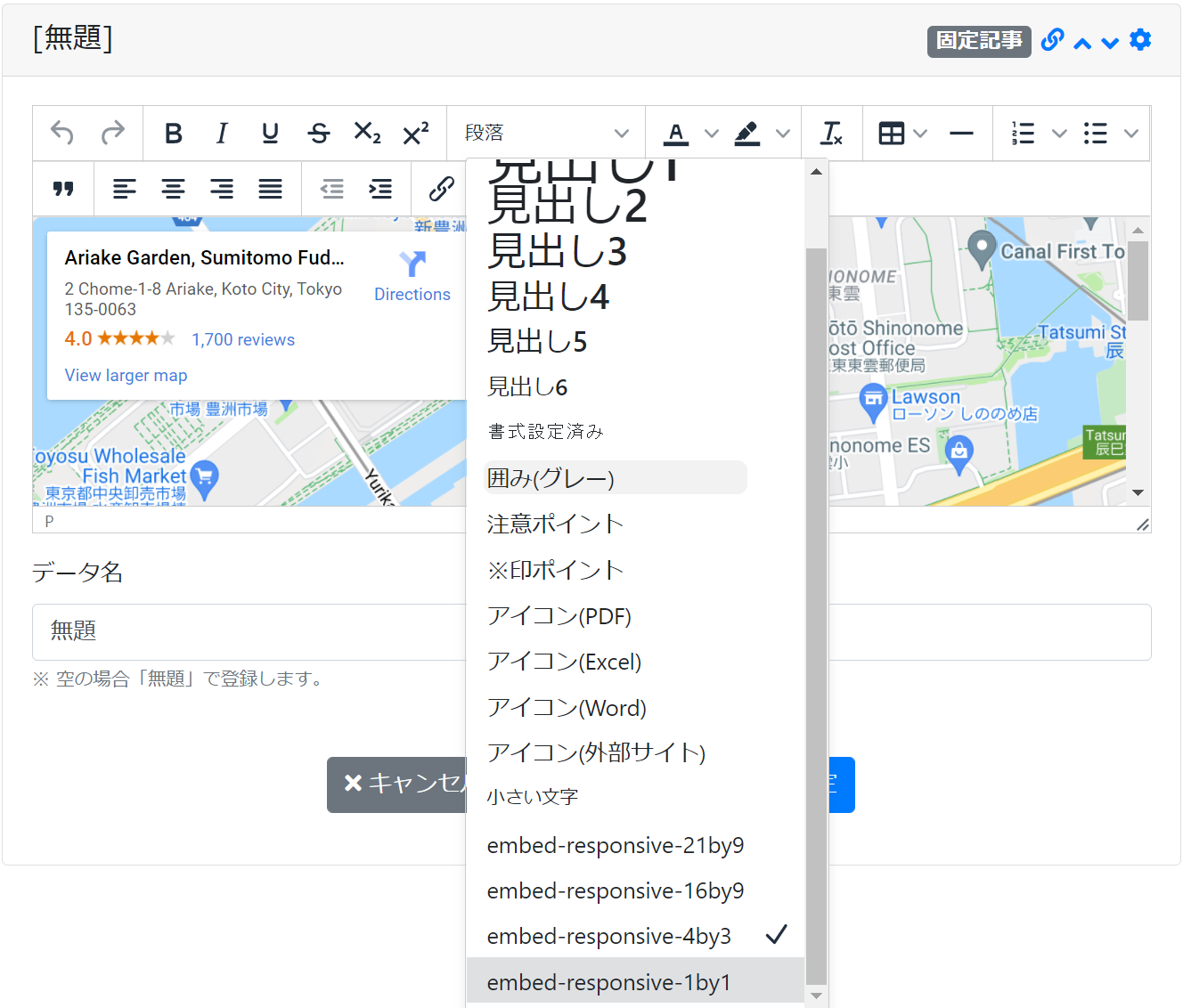Apply center alignment with the toolbar icon
Viewport: 1191px width, 1008px height.
[x=173, y=188]
